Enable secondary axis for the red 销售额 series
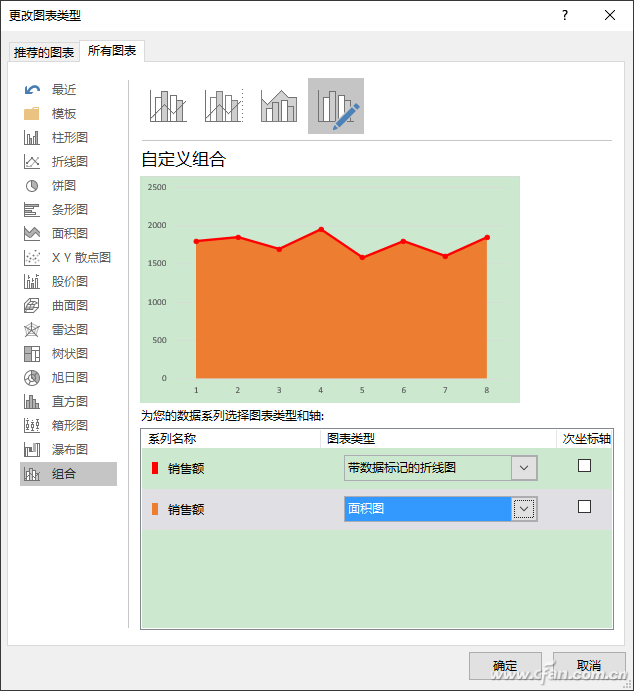The image size is (634, 691). point(584,466)
